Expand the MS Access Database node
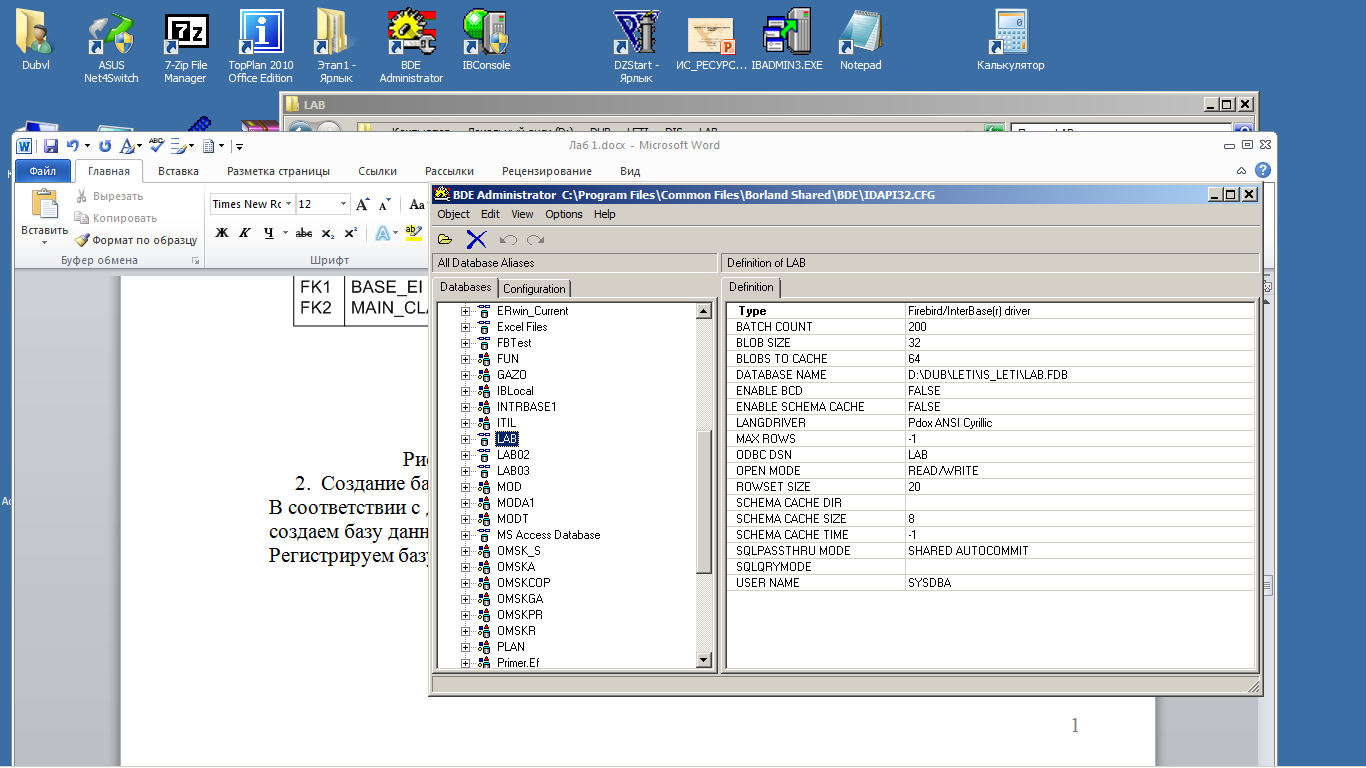1366x768 pixels. point(465,535)
